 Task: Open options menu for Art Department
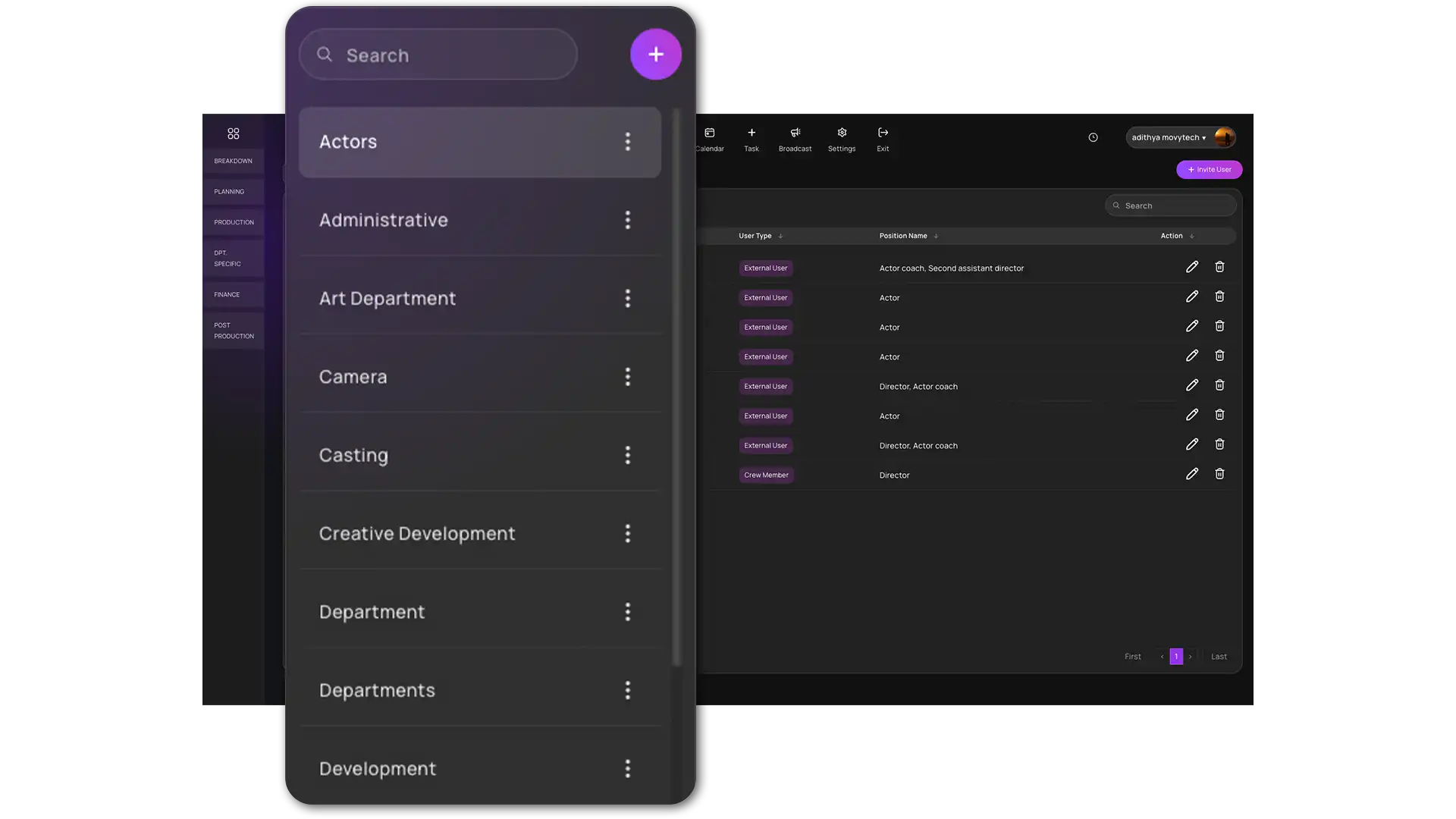click(628, 299)
